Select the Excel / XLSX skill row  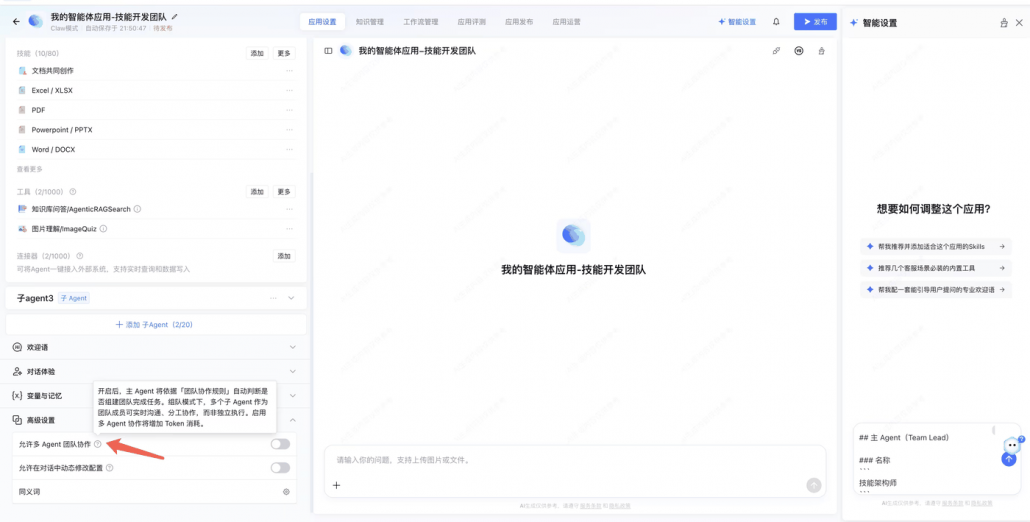tap(156, 91)
